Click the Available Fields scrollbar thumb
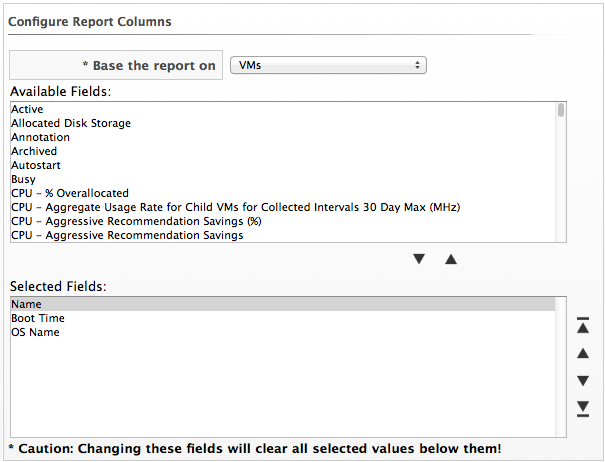Screen dimensions: 605x462 coord(561,110)
